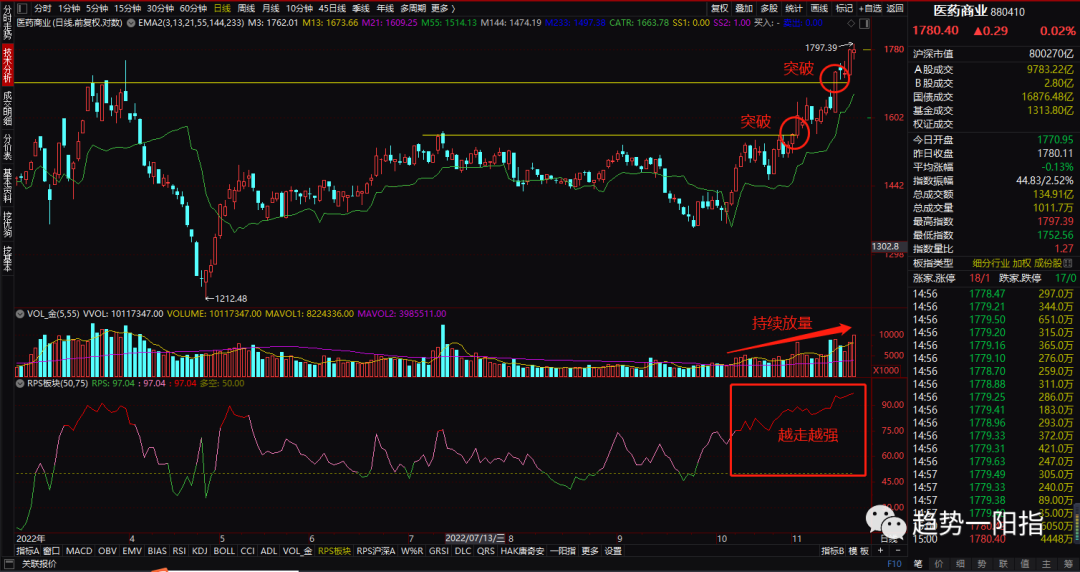Viewport: 1080px width, 572px height.
Task: Select the 一阳指 indicator tab
Action: click(563, 551)
